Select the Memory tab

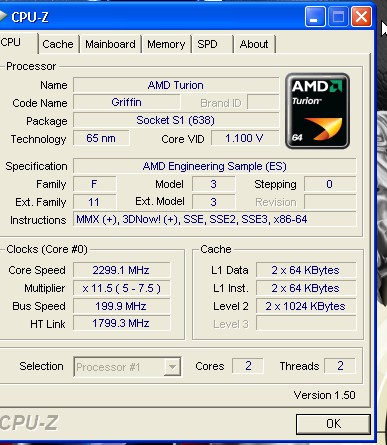pos(166,44)
